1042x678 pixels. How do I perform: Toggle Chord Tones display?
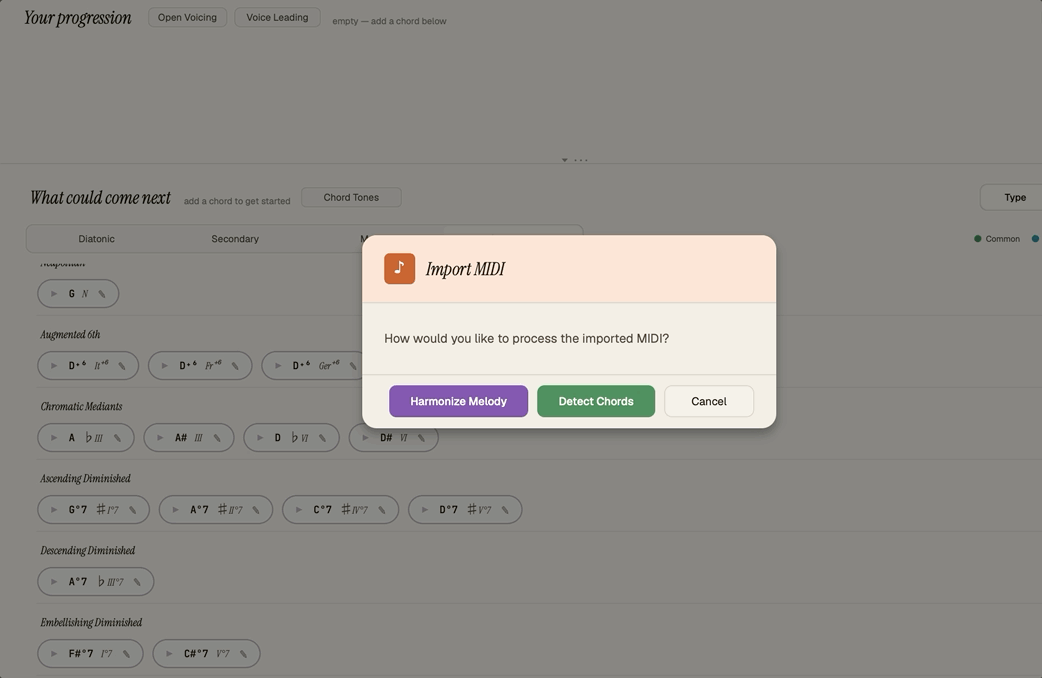tap(351, 197)
